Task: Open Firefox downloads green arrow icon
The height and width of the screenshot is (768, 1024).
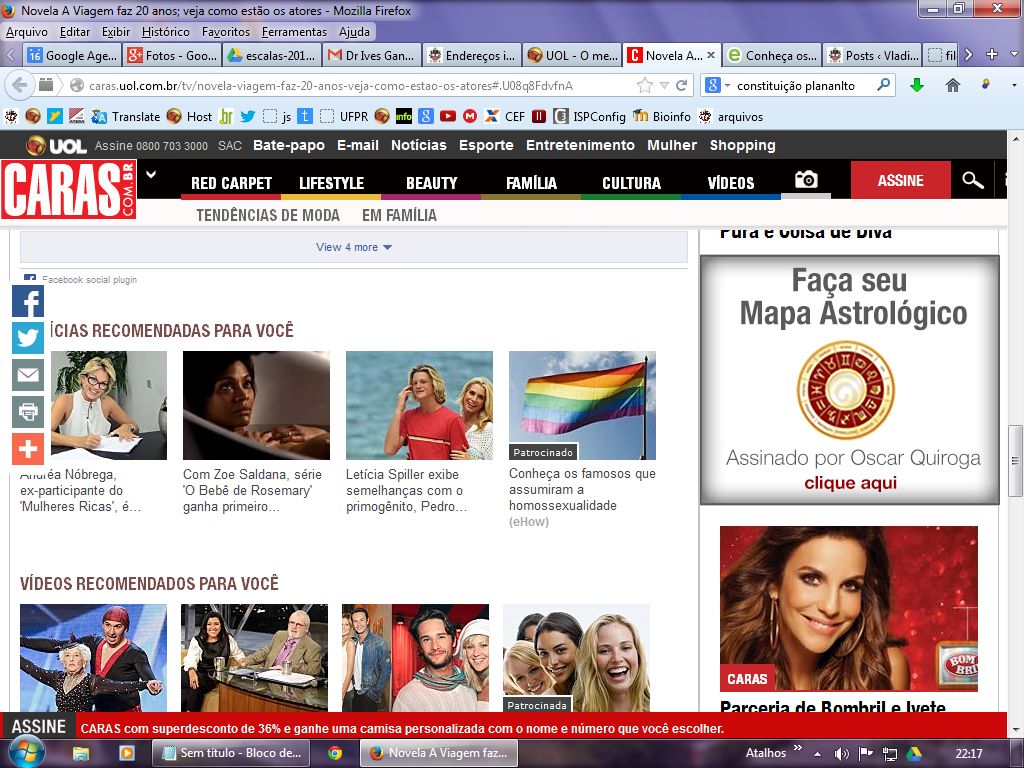Action: [917, 85]
